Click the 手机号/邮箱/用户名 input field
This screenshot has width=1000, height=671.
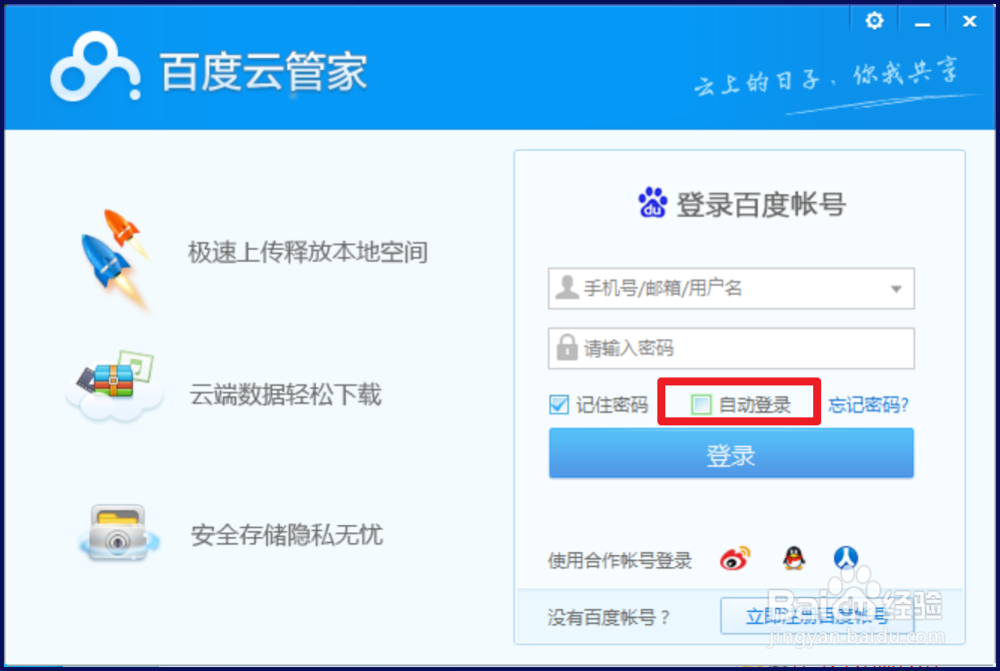[731, 288]
